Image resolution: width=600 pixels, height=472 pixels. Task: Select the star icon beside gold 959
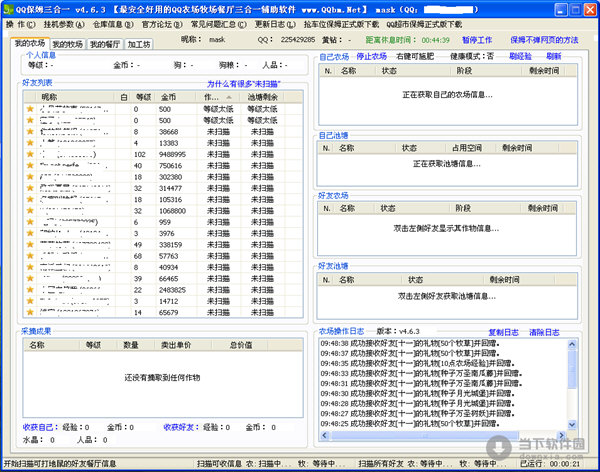click(x=30, y=222)
